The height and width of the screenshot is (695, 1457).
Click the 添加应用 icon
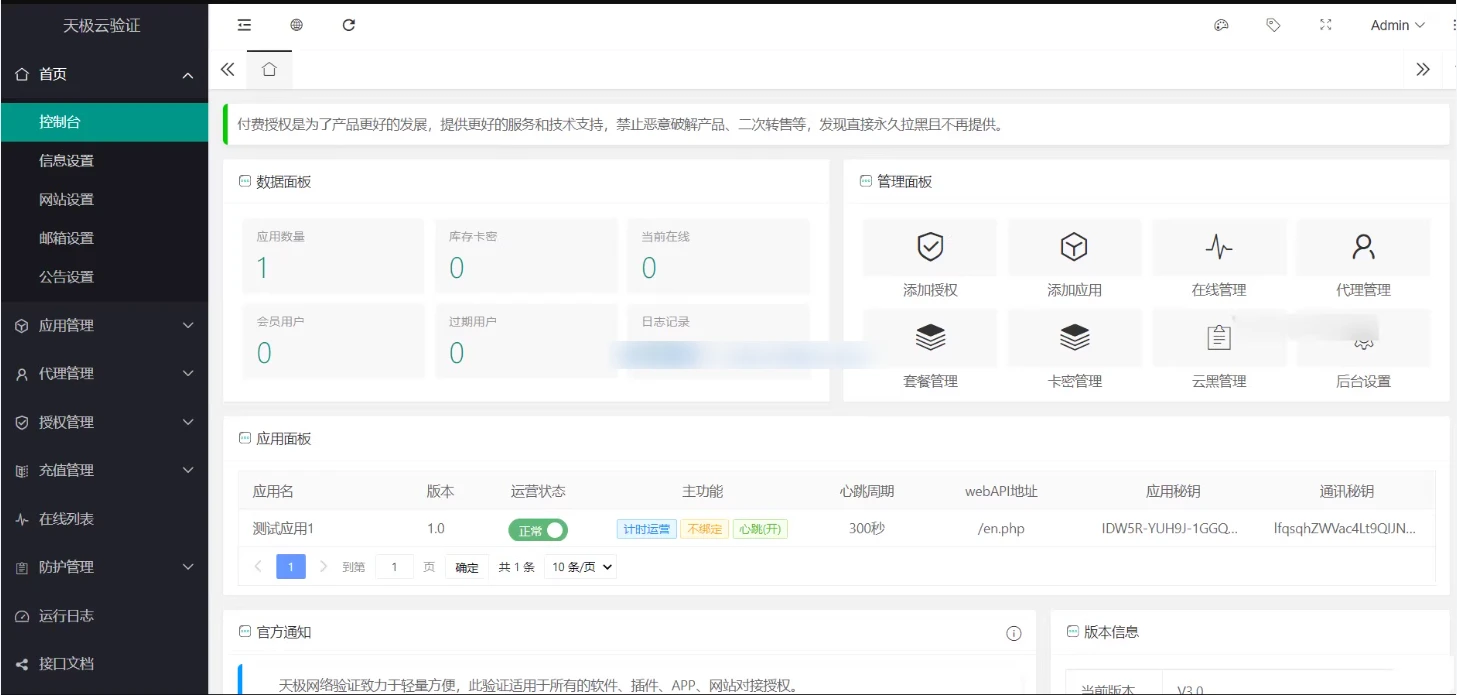coord(1074,247)
